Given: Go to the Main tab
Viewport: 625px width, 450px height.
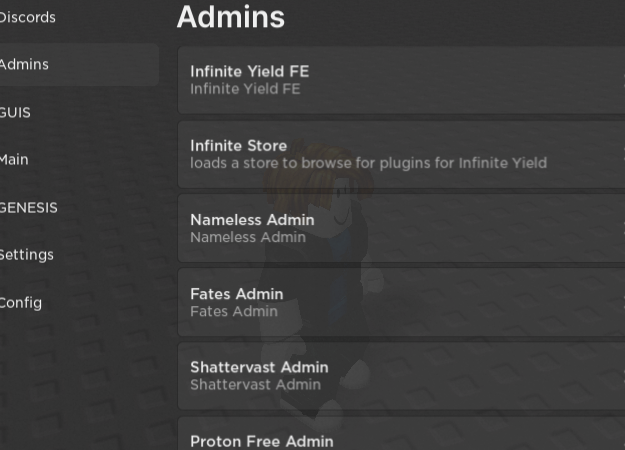Looking at the screenshot, I should click(x=14, y=160).
